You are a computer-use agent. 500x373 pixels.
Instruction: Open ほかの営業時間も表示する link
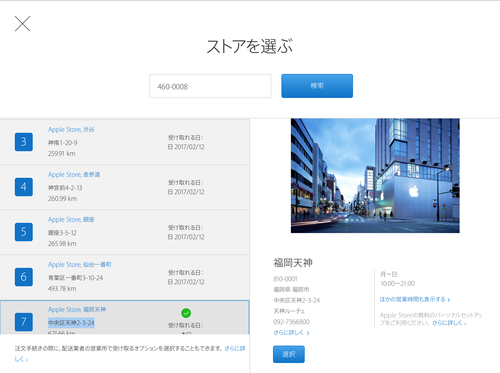click(x=415, y=299)
